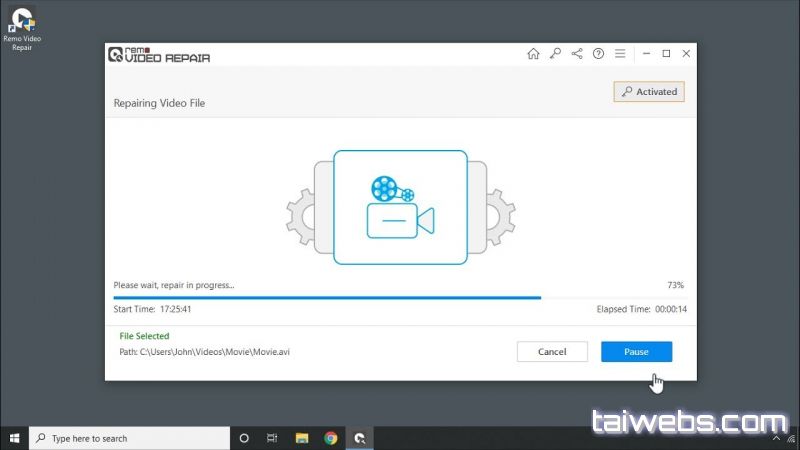Close the Remo Video Repair window
Screen dimensions: 800x450
pos(686,54)
